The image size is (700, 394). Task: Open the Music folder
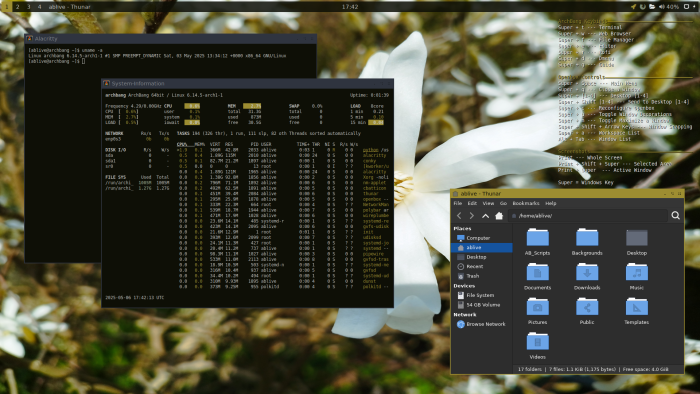pyautogui.click(x=637, y=277)
